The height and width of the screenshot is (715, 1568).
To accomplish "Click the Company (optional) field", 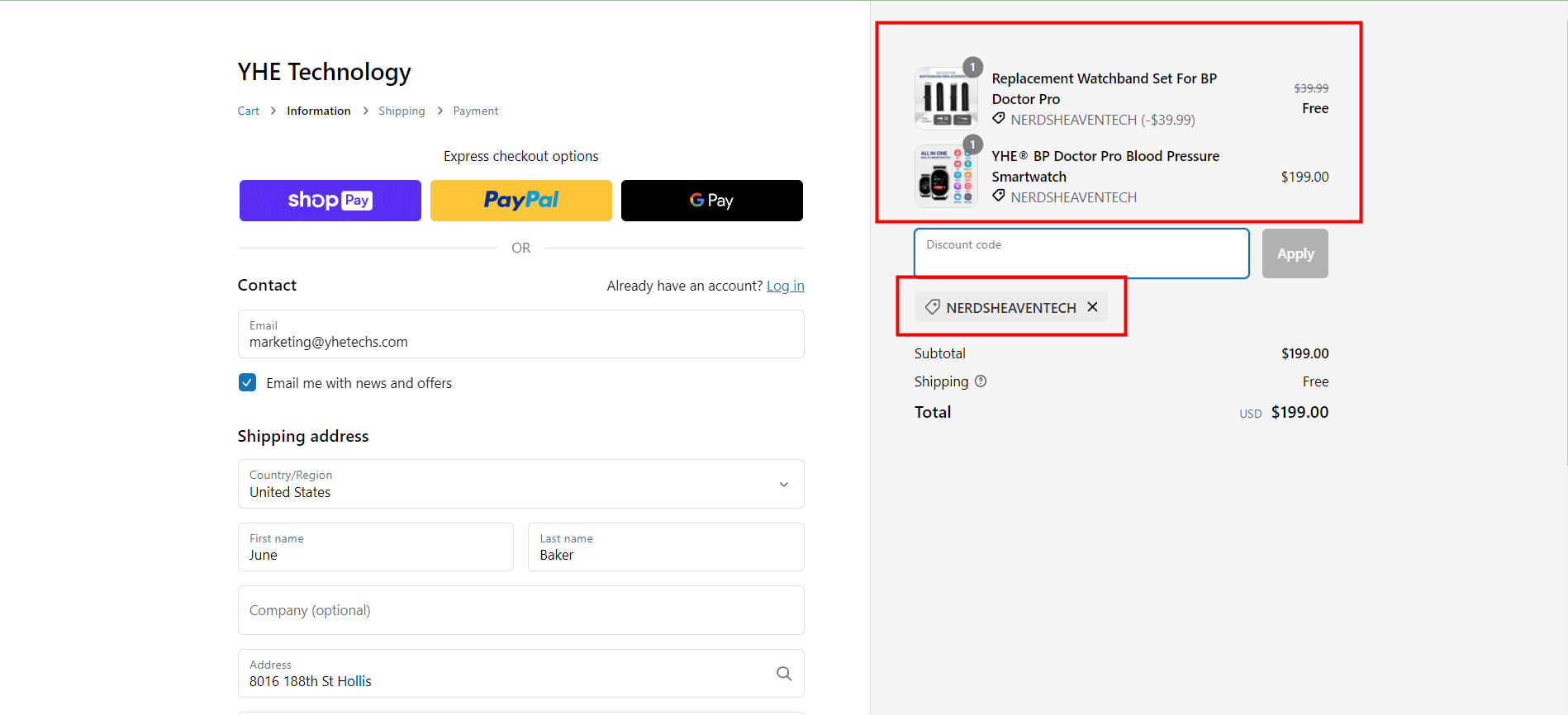I will pos(521,610).
